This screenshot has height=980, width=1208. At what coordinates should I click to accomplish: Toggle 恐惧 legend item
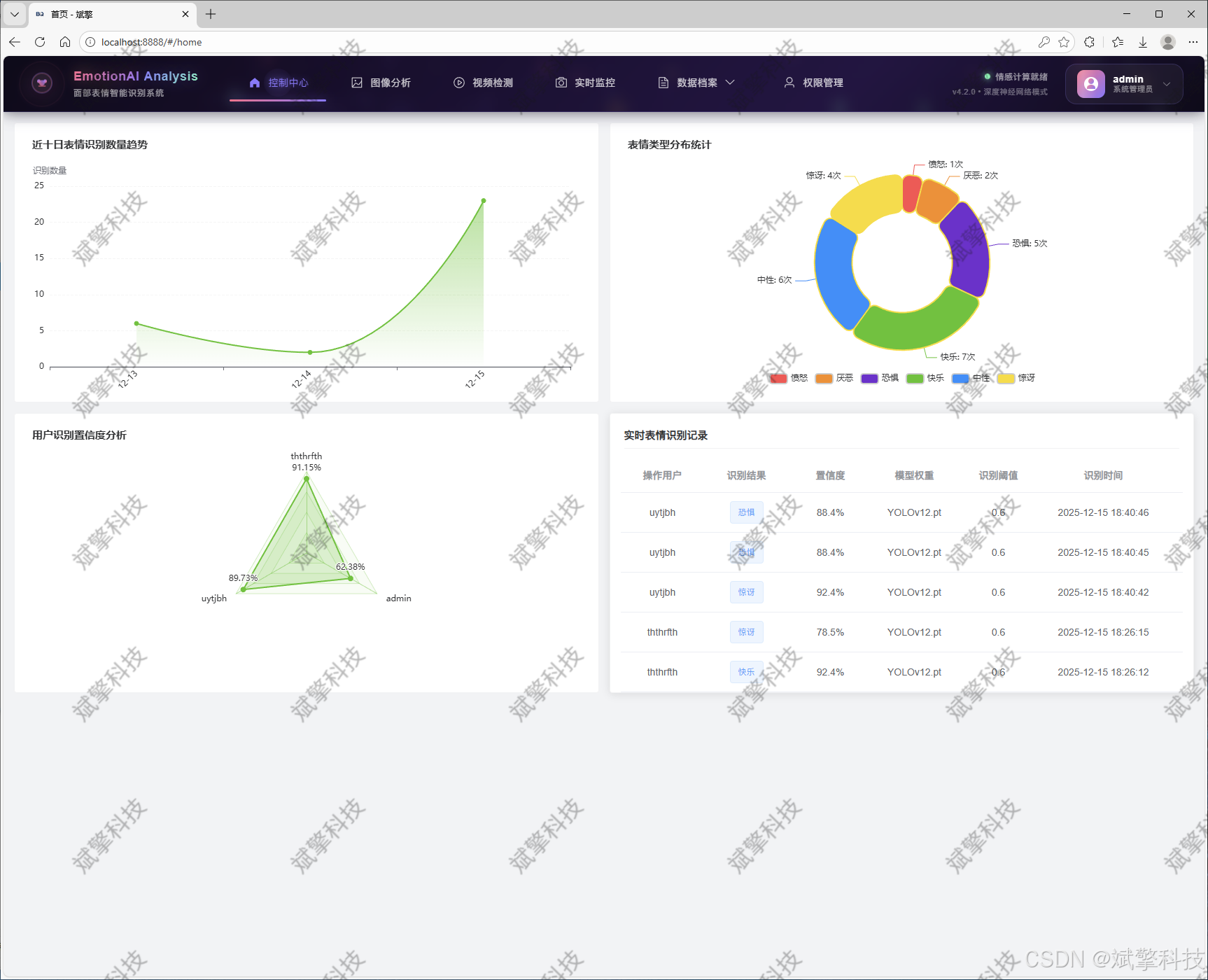880,378
